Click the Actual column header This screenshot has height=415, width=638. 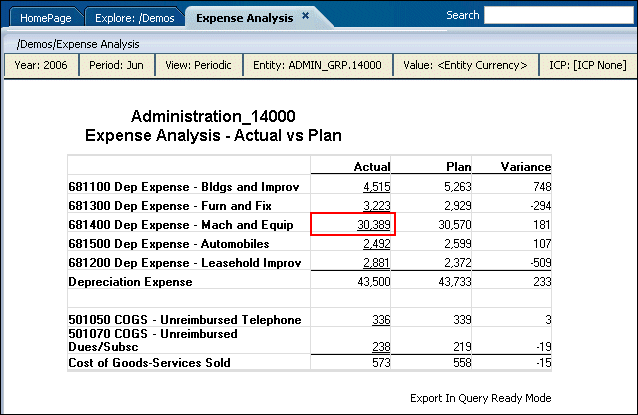pos(372,167)
